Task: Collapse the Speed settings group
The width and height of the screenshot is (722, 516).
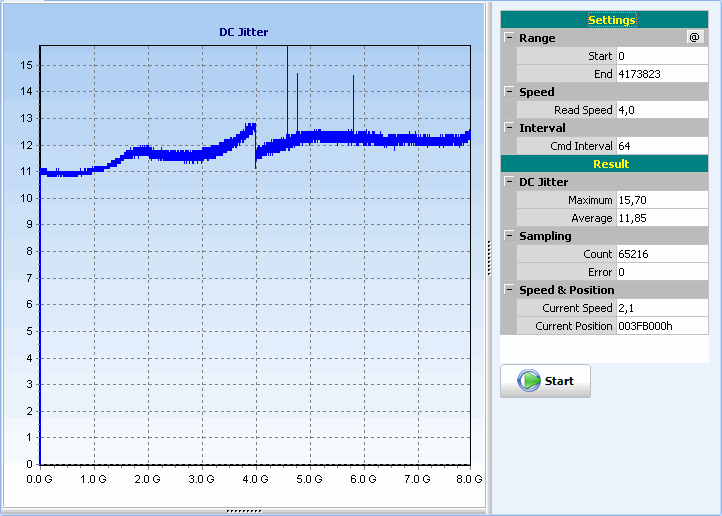Action: [509, 92]
